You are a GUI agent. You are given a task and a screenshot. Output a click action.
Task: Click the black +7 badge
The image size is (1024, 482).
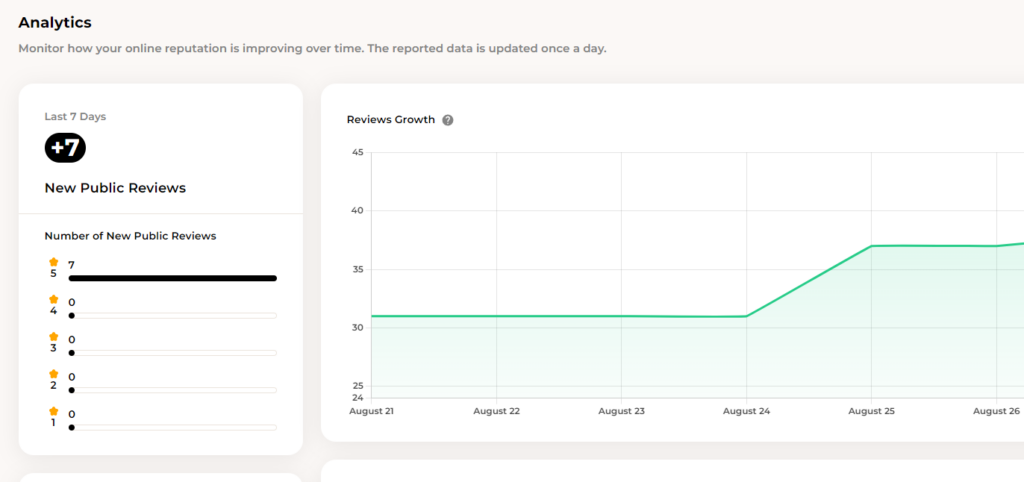65,148
